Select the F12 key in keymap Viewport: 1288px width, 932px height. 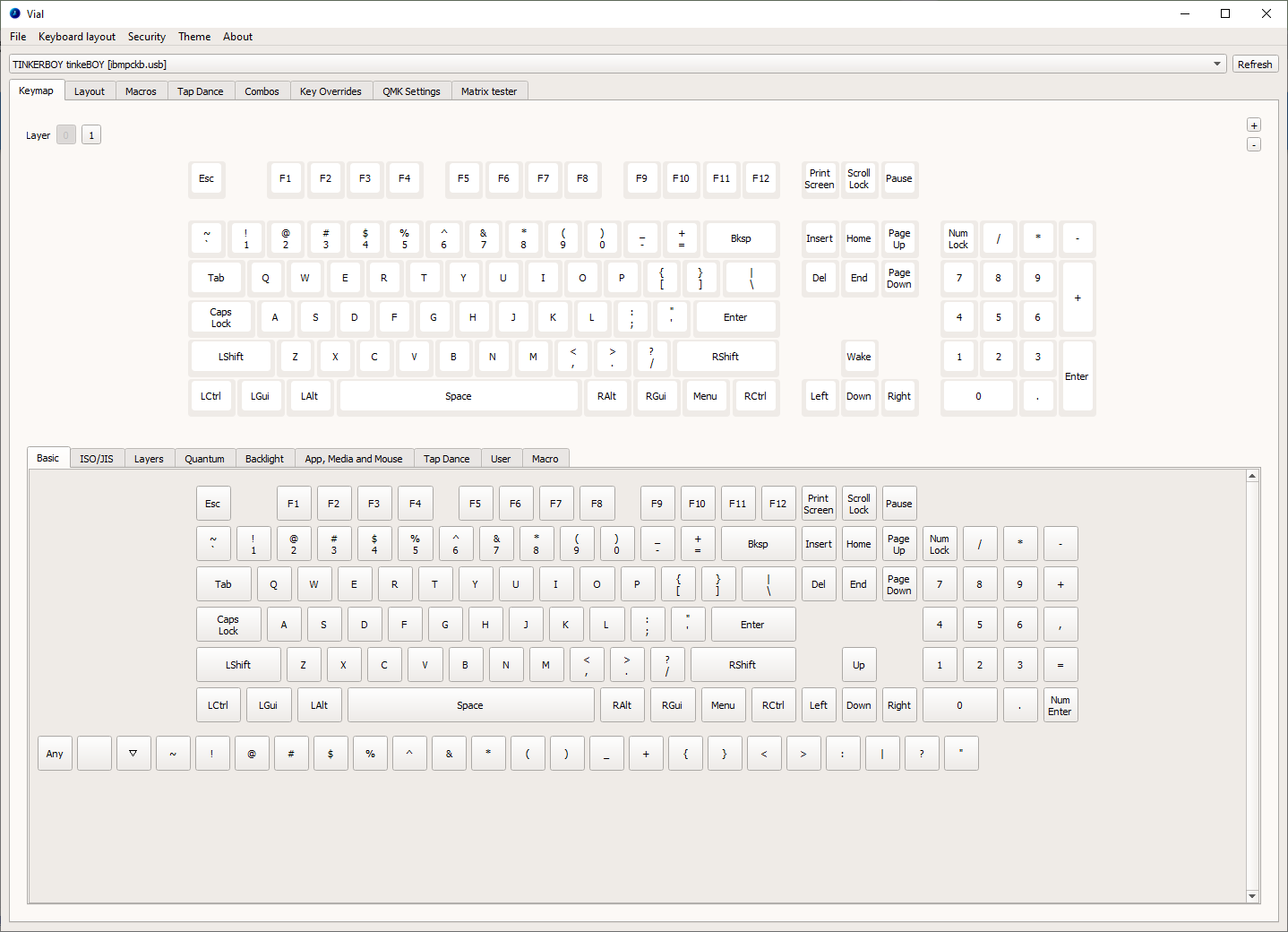[761, 178]
